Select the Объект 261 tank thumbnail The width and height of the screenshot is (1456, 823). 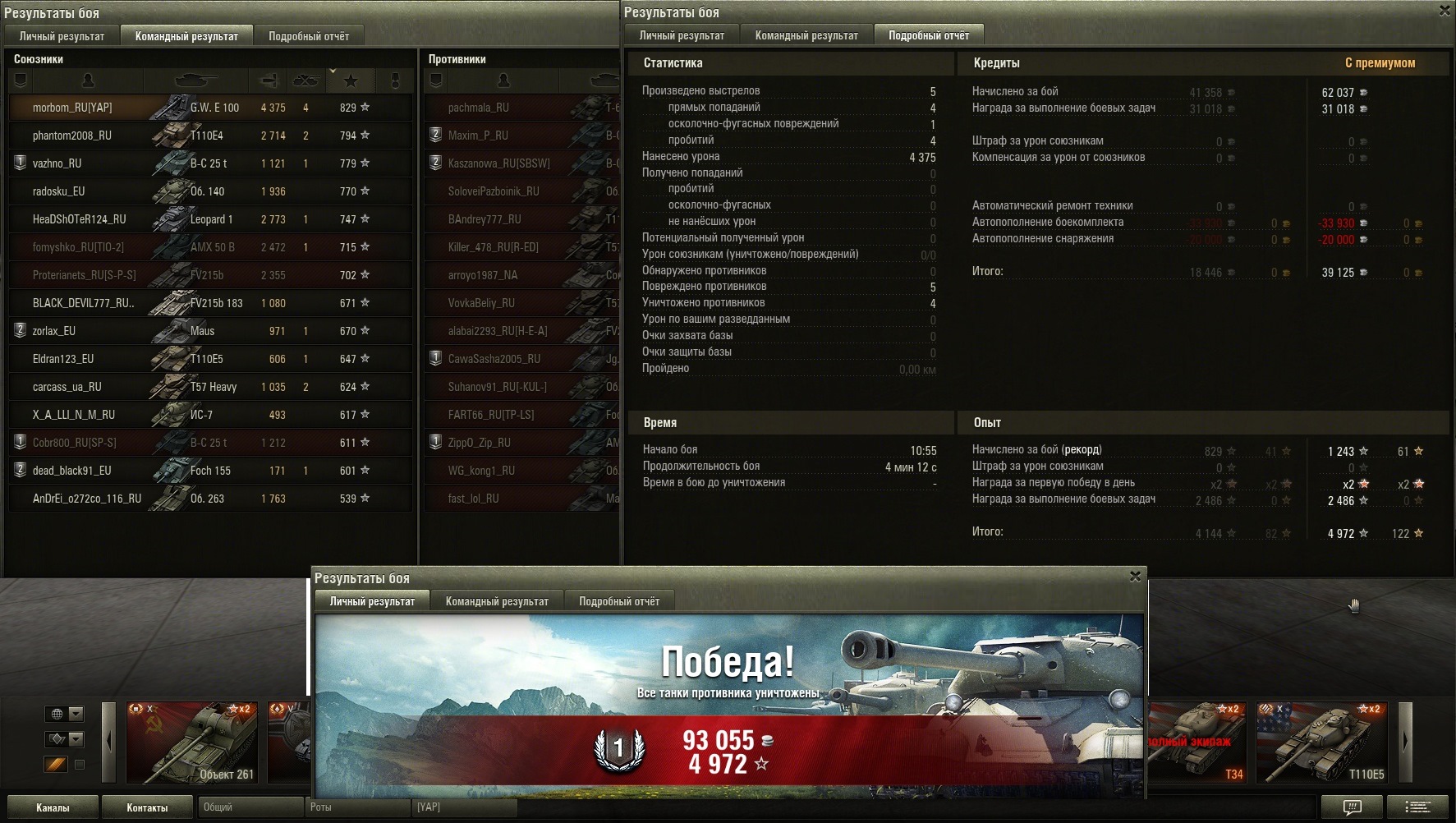click(192, 743)
